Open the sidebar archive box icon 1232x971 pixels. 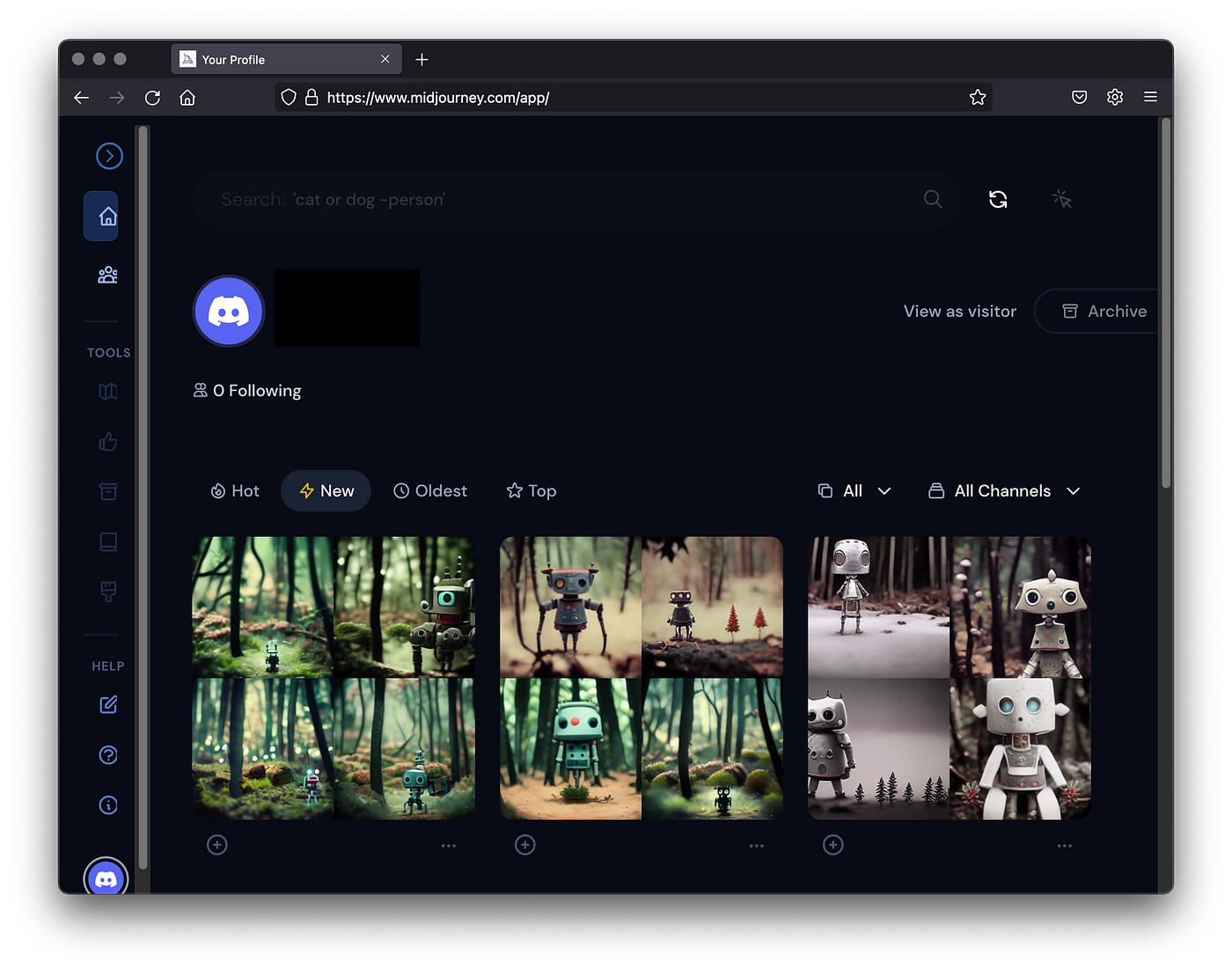tap(107, 491)
